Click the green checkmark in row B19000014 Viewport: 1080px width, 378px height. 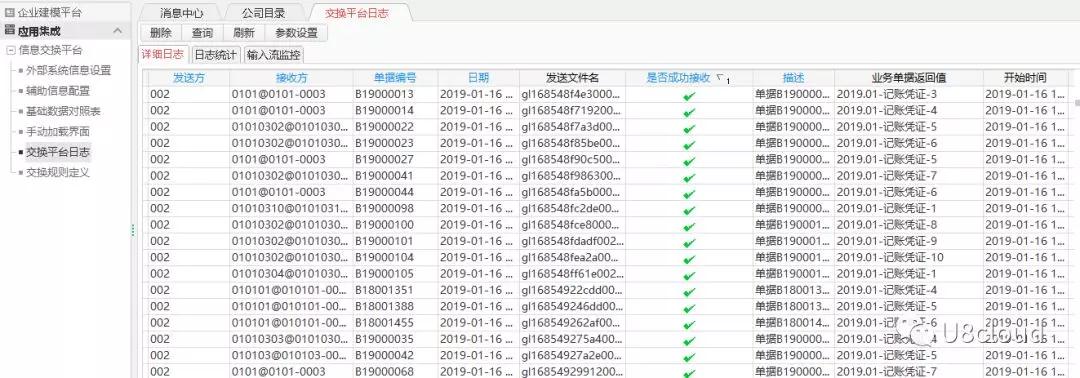689,112
